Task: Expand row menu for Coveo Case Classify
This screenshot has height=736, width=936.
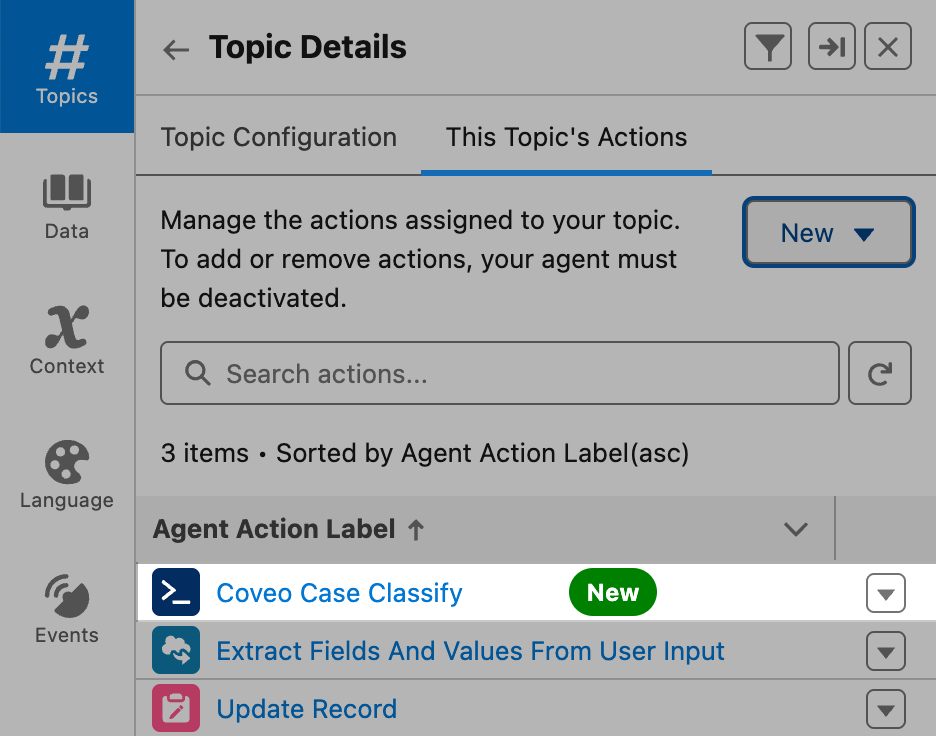Action: (885, 593)
